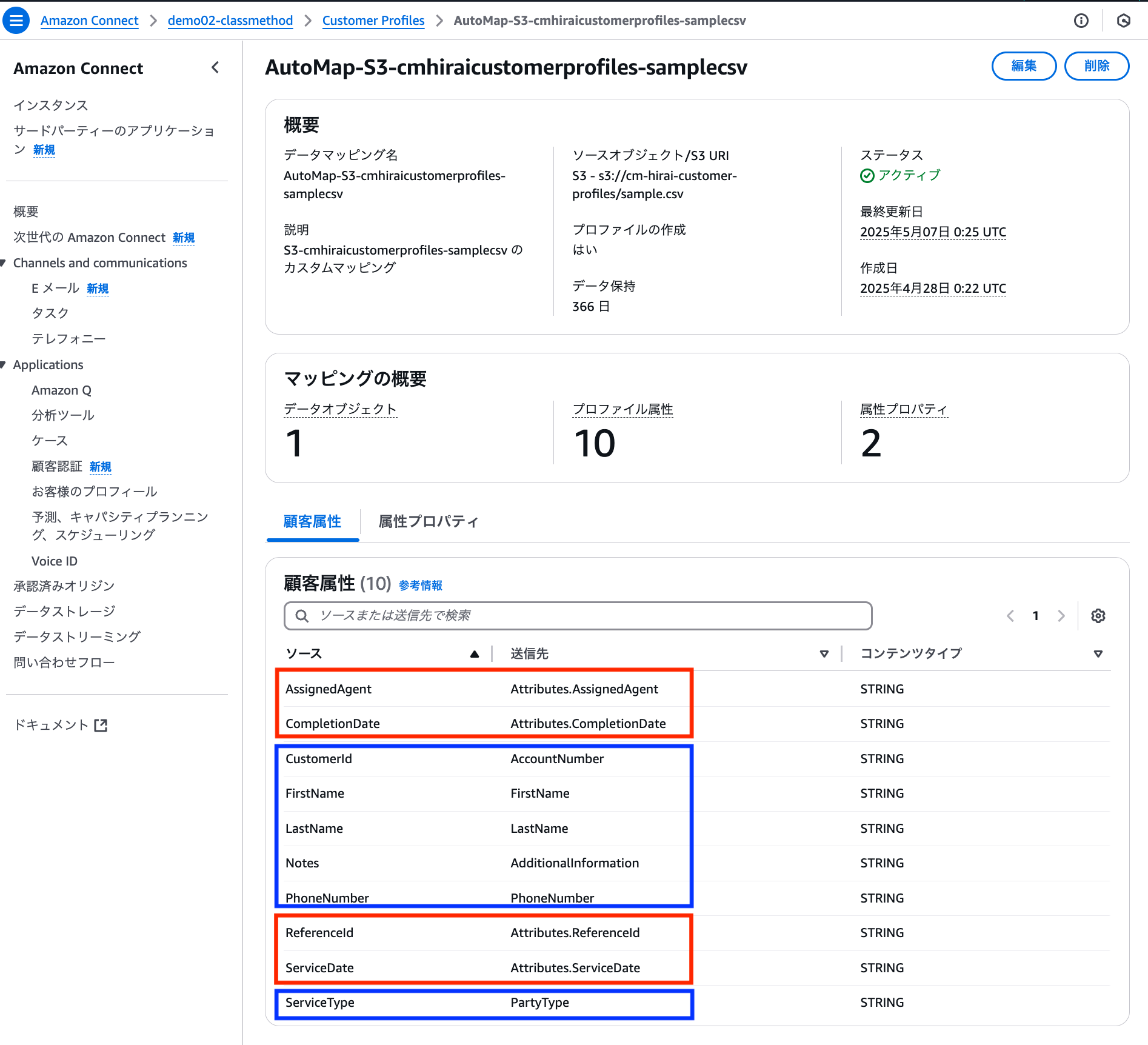The image size is (1148, 1045).
Task: Click the 編集 button
Action: (x=1024, y=66)
